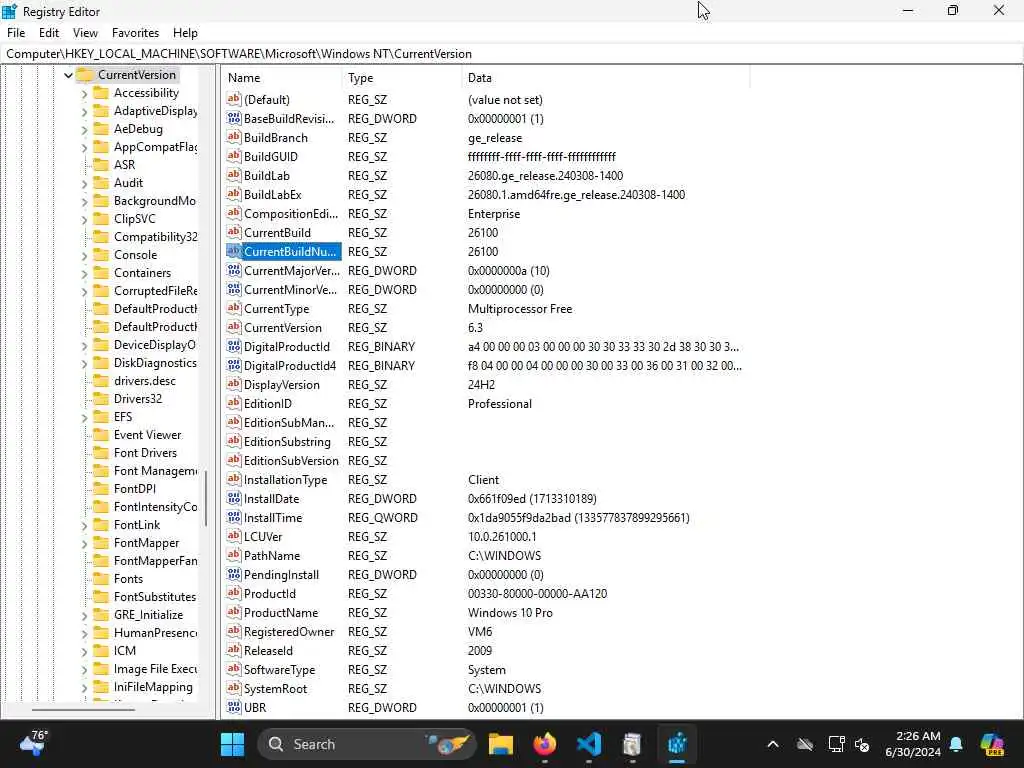Select the Font Drivers key
This screenshot has height=768, width=1024.
pyautogui.click(x=145, y=453)
